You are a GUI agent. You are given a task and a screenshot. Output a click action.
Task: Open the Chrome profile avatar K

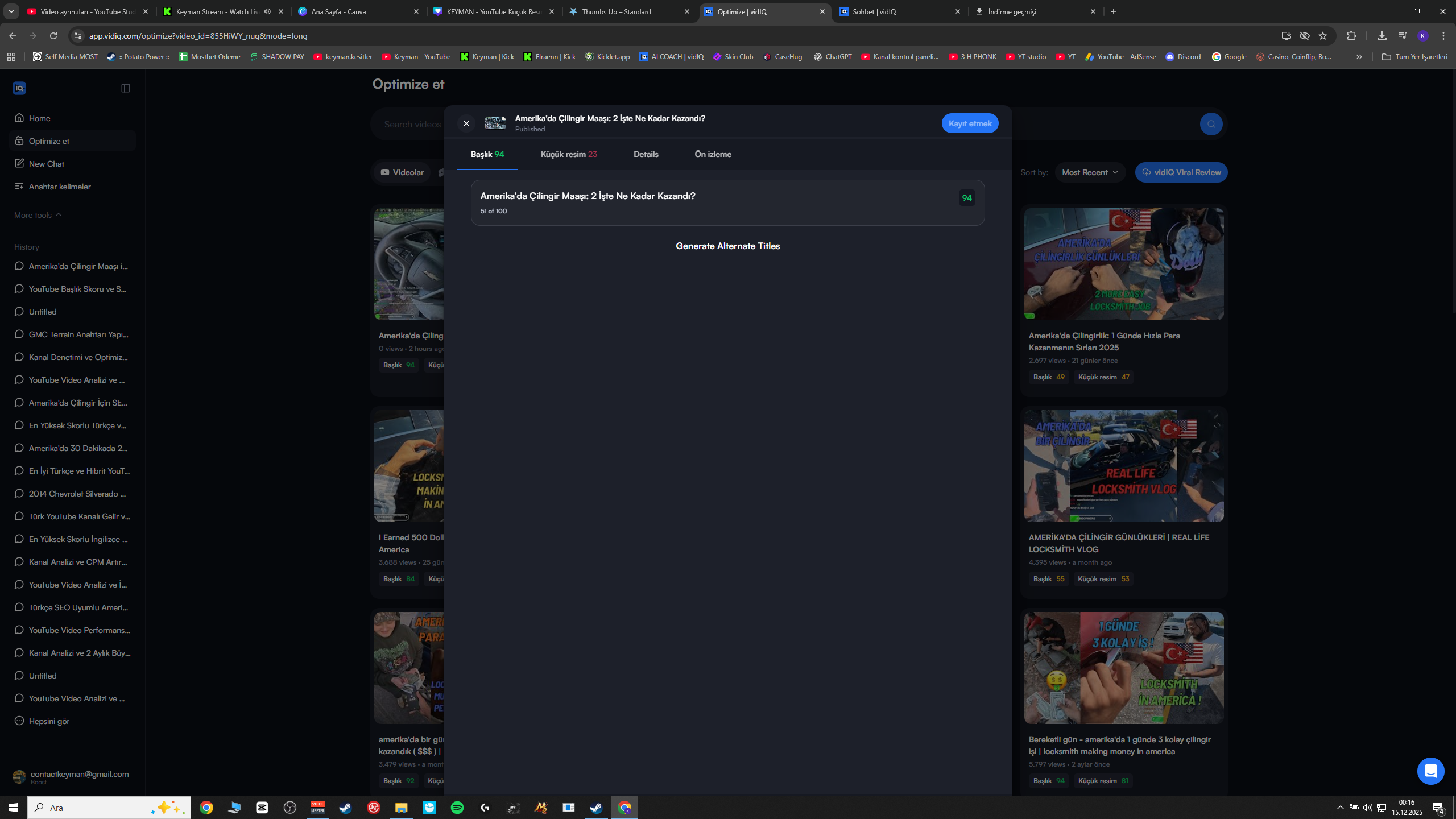coord(1423,36)
